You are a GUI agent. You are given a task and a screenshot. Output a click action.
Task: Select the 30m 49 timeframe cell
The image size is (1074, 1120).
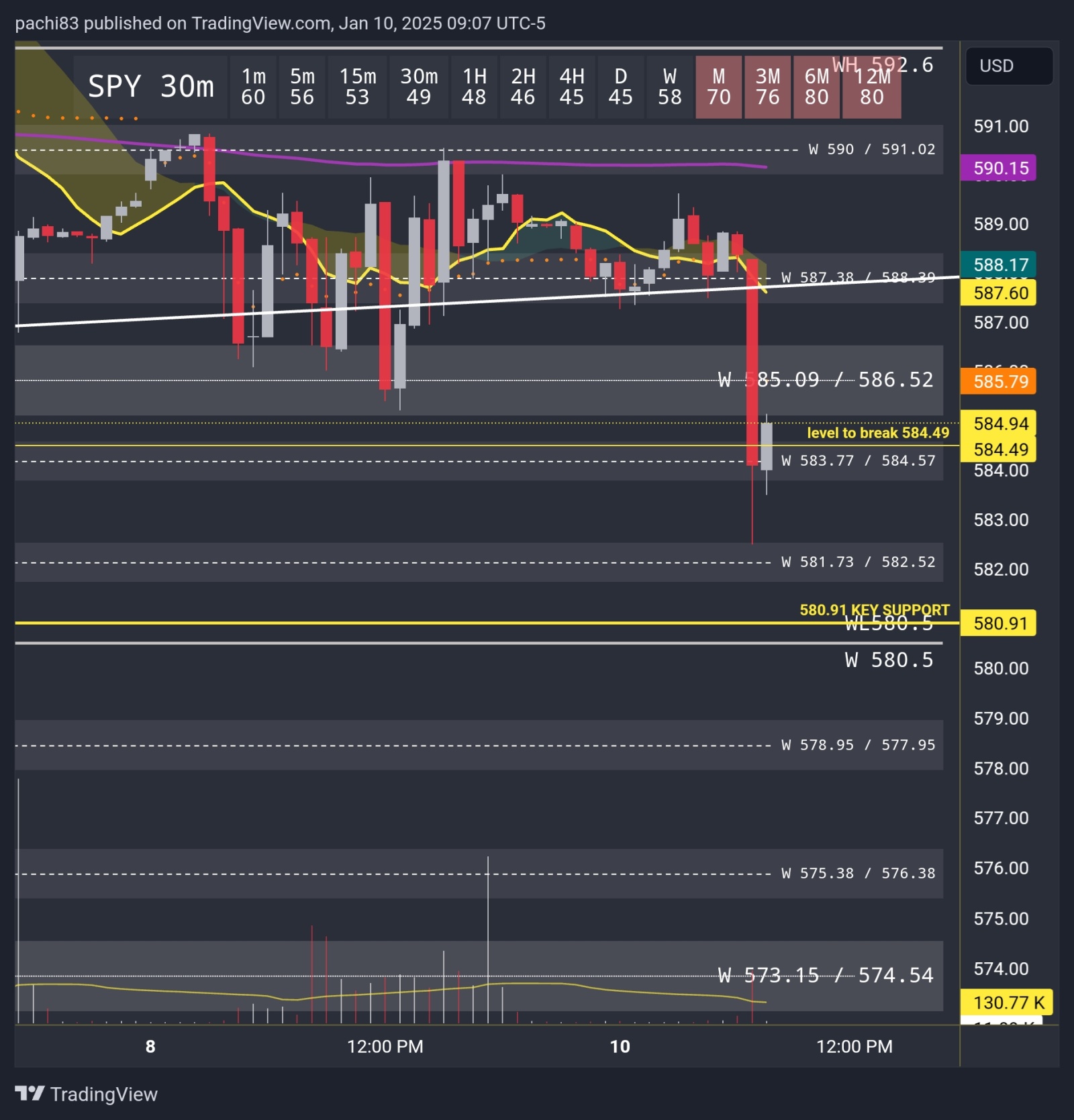(419, 87)
